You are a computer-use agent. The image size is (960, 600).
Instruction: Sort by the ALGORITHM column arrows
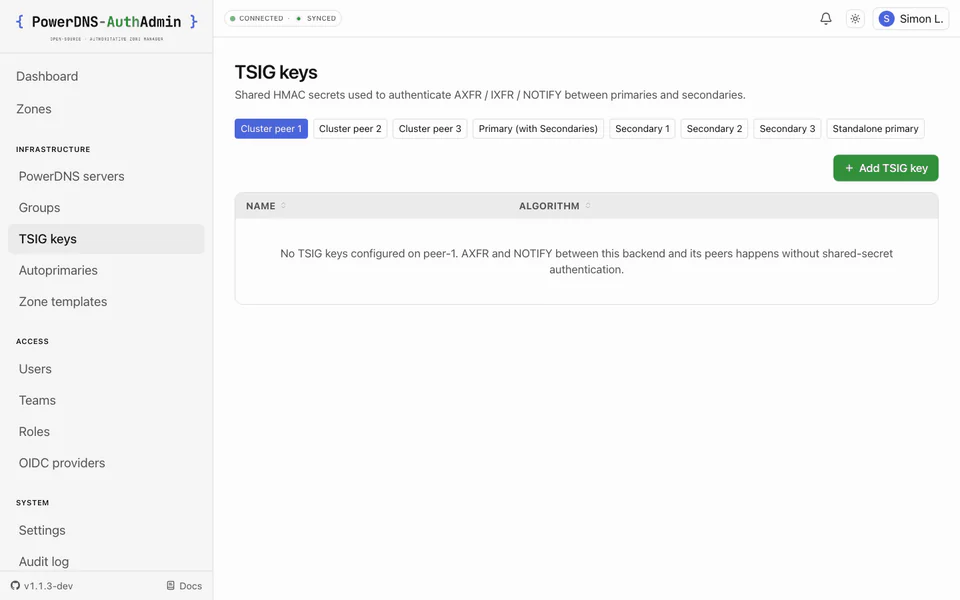(x=588, y=206)
